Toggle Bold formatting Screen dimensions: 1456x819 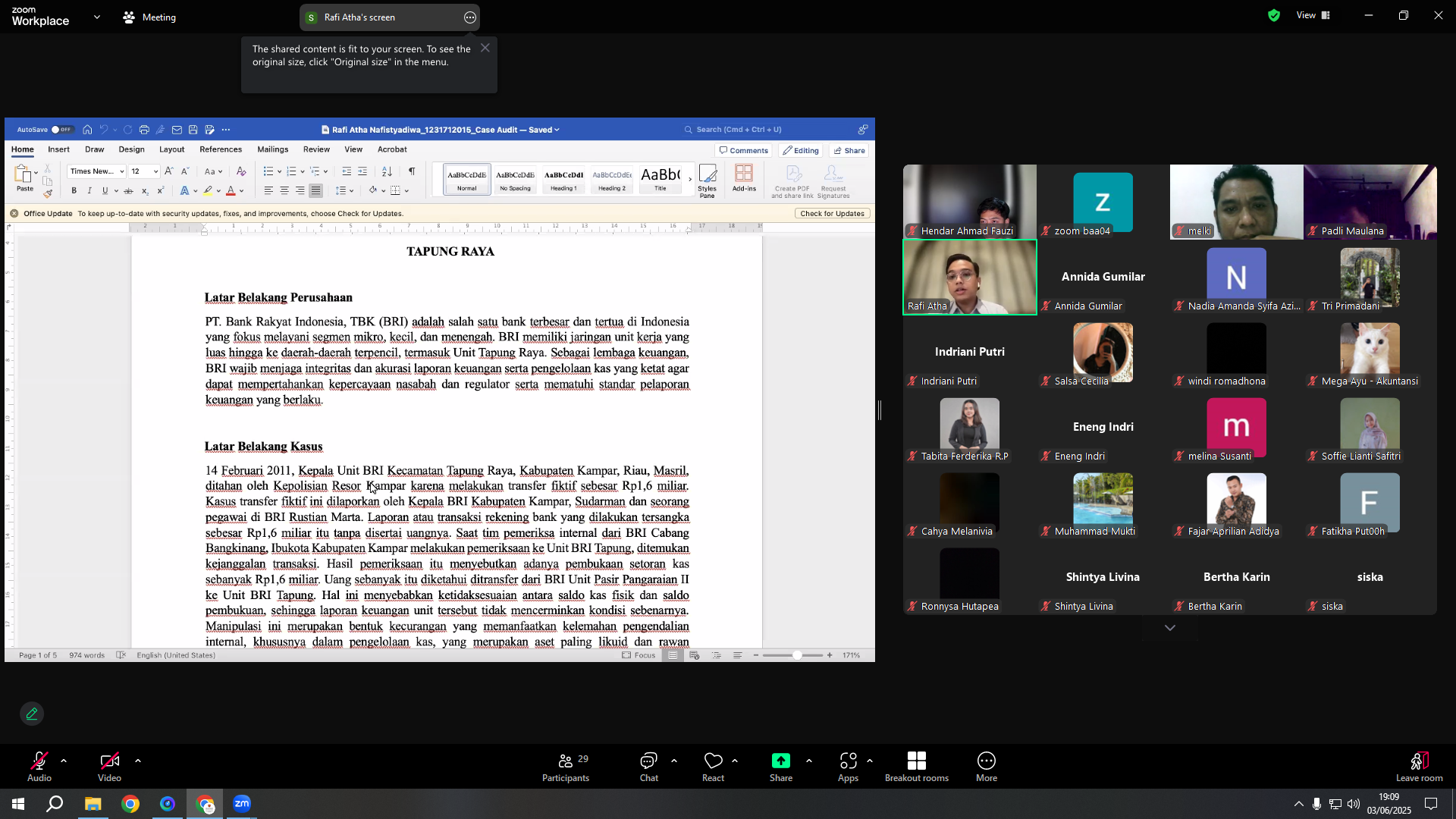(74, 190)
